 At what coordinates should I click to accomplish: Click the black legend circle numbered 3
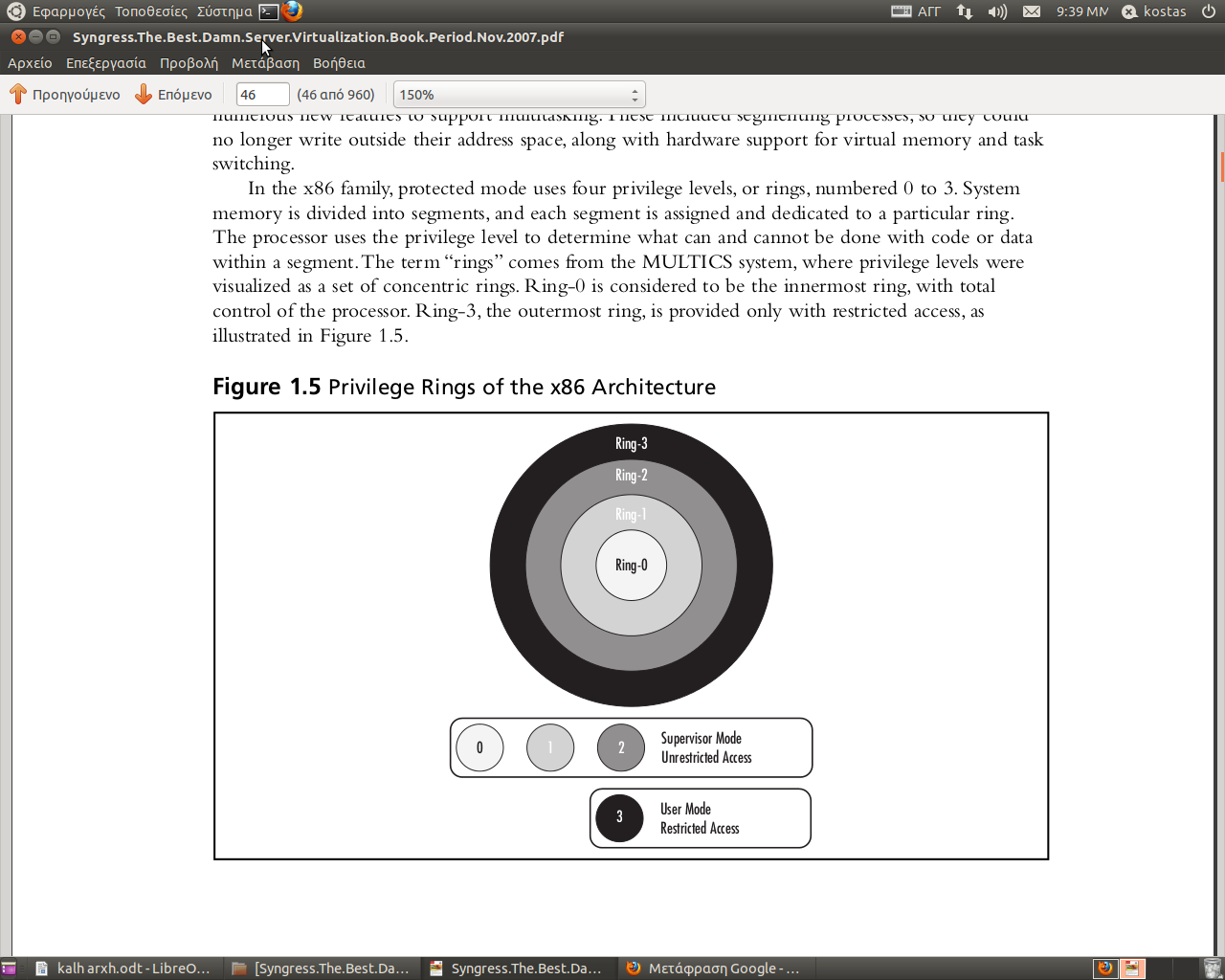(619, 817)
